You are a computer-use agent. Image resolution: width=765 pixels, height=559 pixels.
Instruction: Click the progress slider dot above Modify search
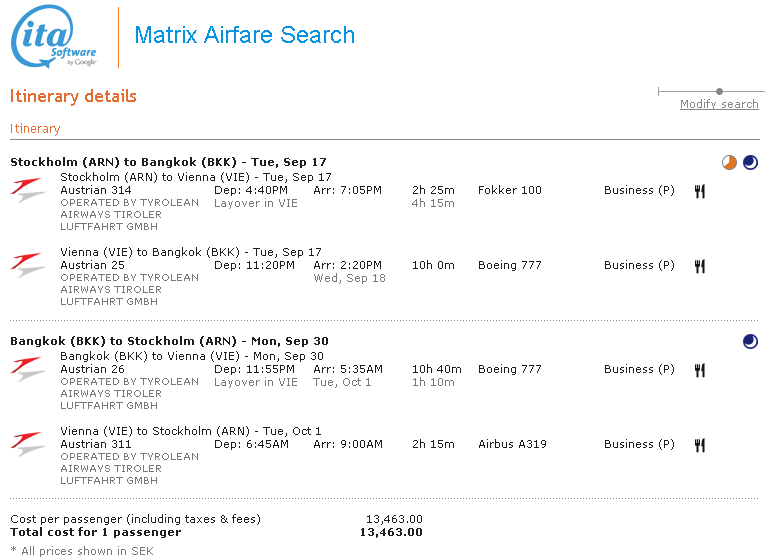coord(719,91)
